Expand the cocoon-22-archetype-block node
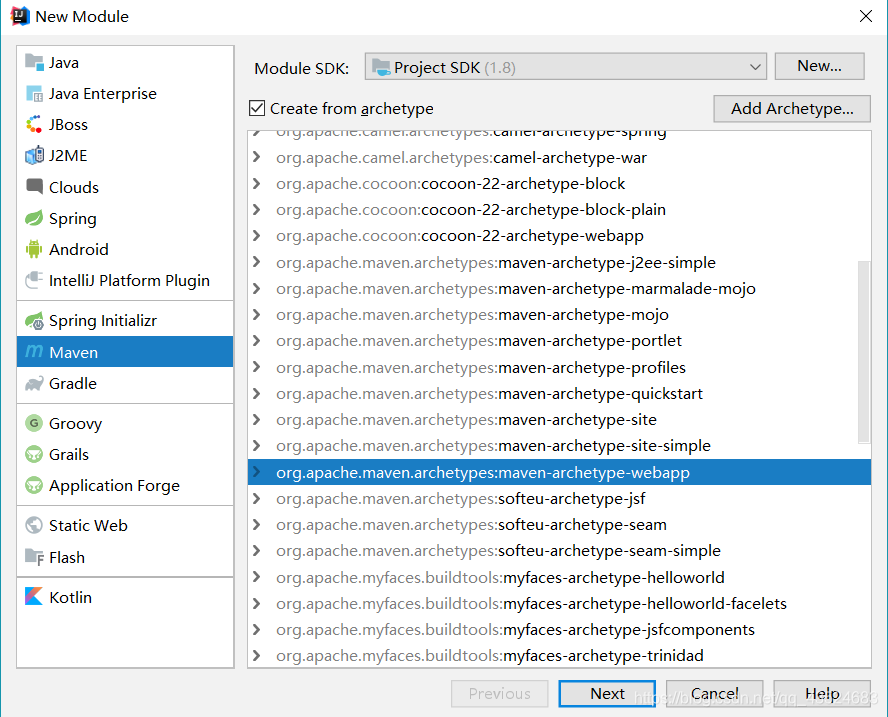This screenshot has height=717, width=888. [x=257, y=183]
